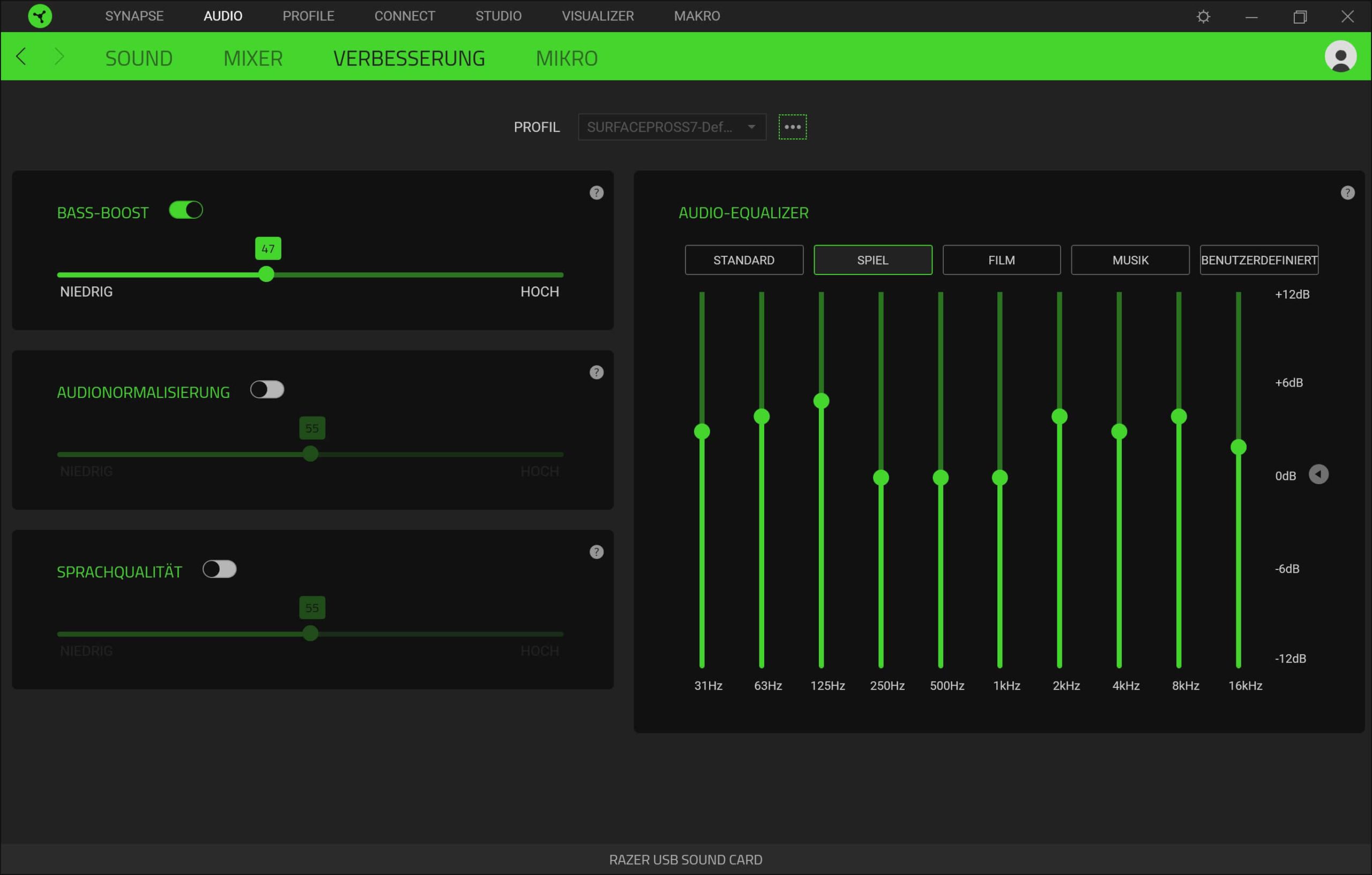
Task: Open Audio-Equalizer help question mark
Action: tap(1347, 192)
